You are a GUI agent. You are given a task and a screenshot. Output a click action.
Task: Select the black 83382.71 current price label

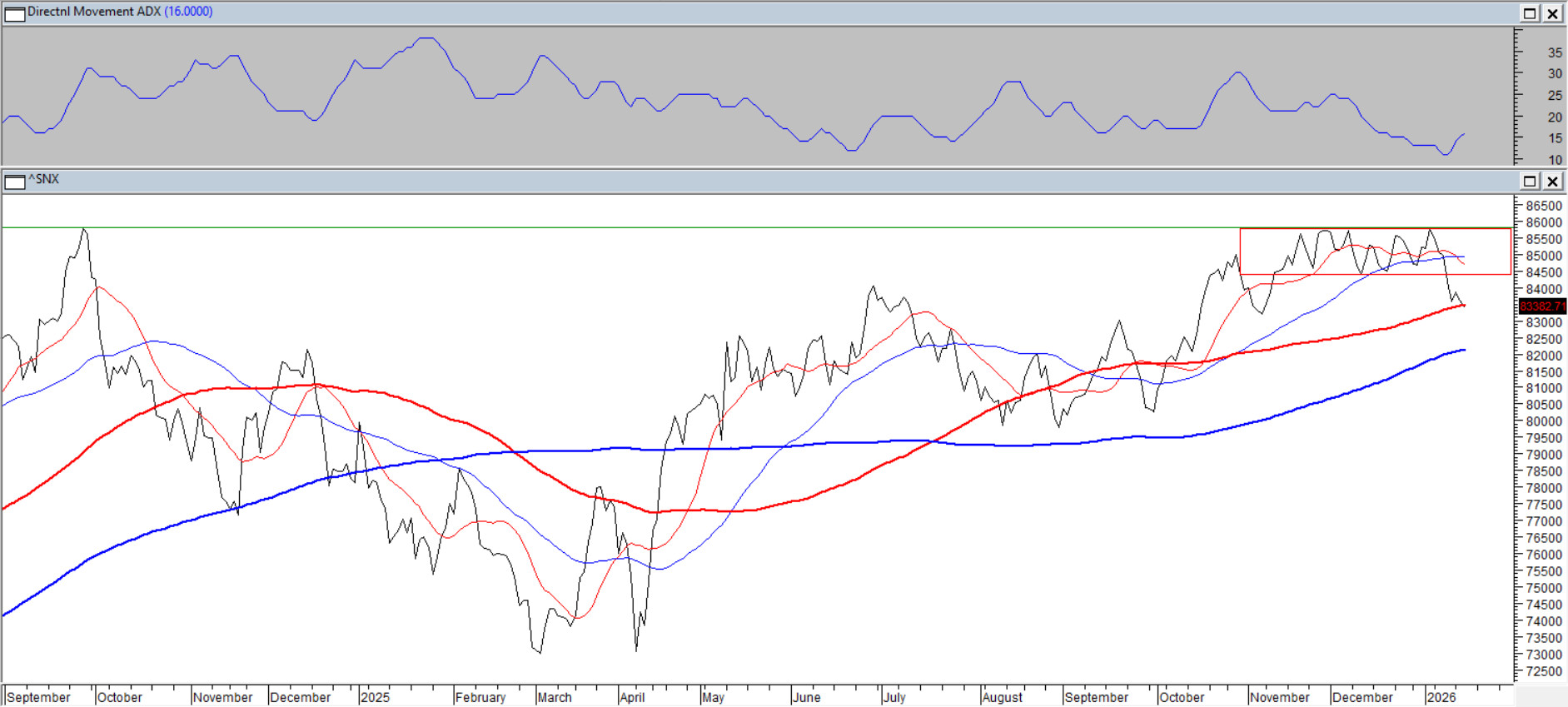pyautogui.click(x=1542, y=306)
